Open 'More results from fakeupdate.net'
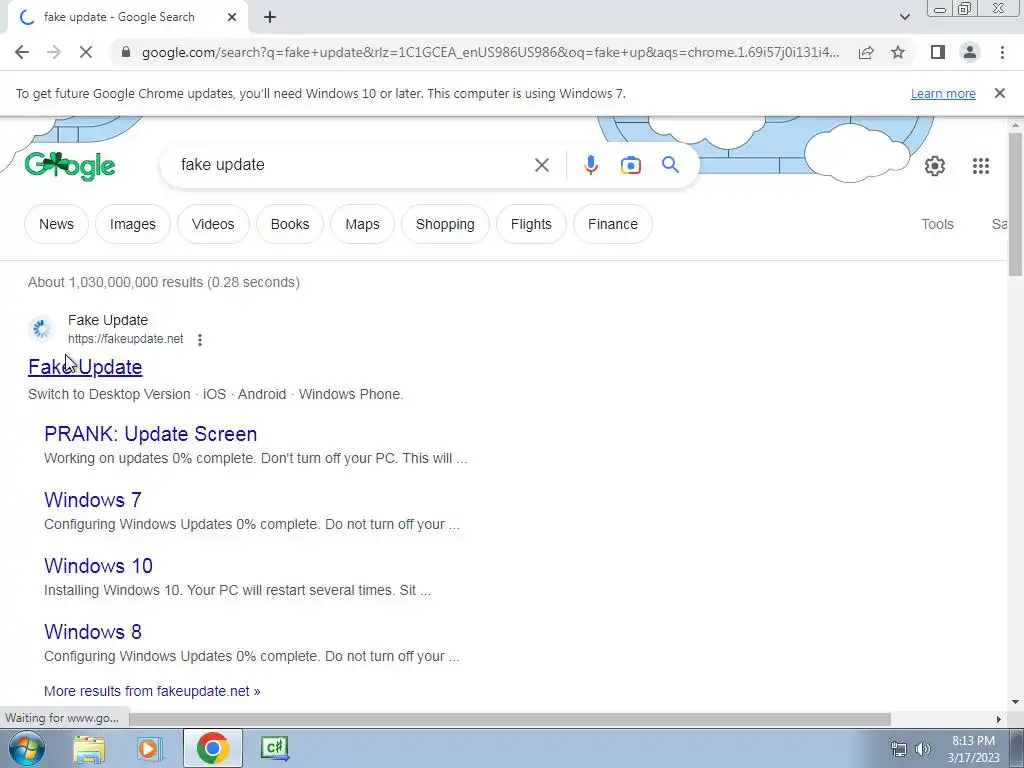 coord(152,691)
